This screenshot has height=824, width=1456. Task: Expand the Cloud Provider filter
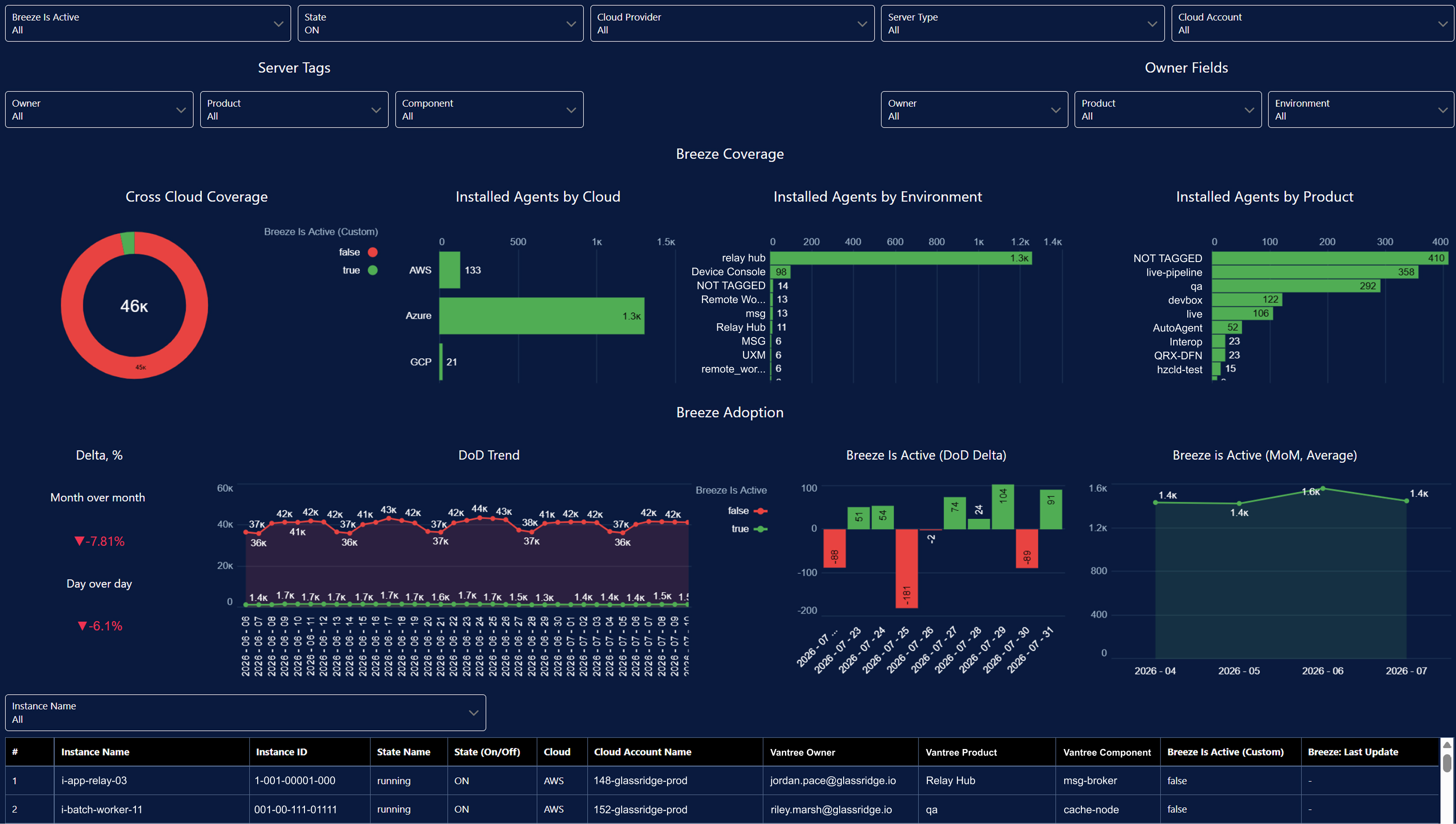732,23
